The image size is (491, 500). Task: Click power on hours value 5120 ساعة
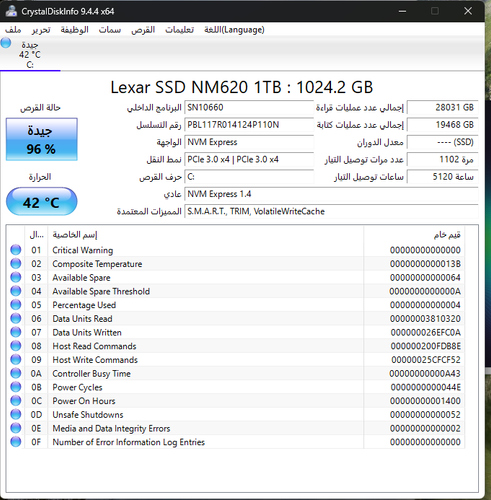[x=443, y=177]
